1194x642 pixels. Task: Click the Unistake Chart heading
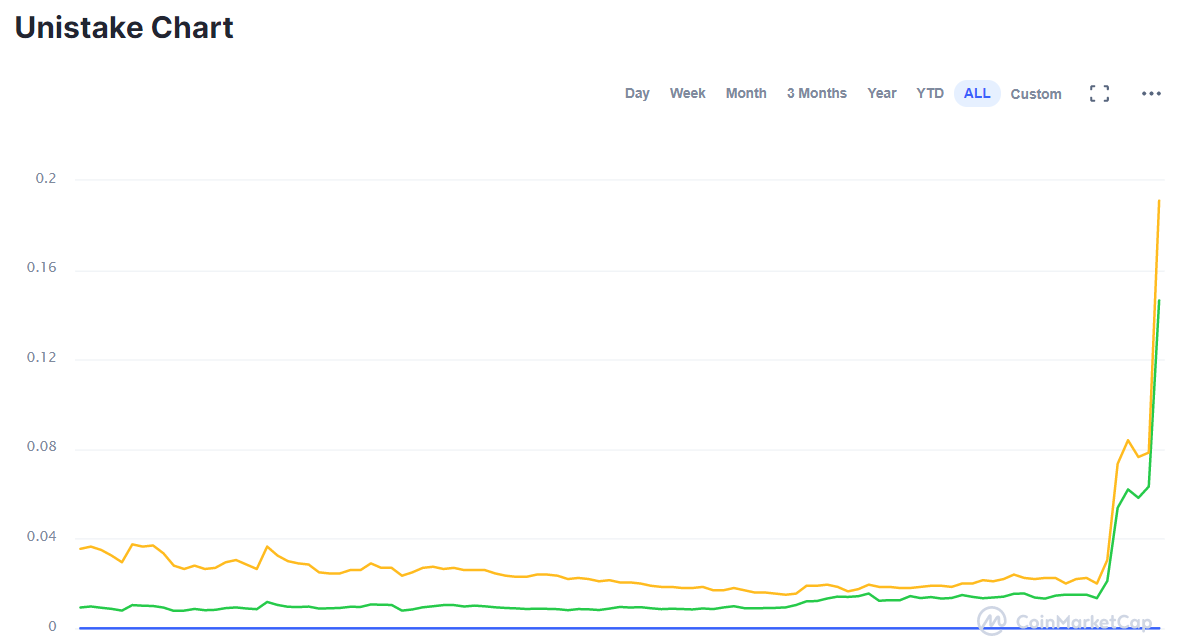click(x=124, y=27)
